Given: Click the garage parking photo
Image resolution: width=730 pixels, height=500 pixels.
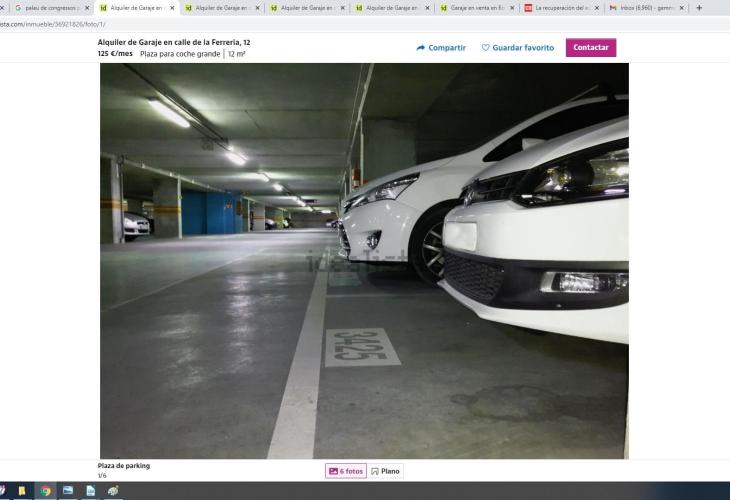Looking at the screenshot, I should pyautogui.click(x=364, y=260).
